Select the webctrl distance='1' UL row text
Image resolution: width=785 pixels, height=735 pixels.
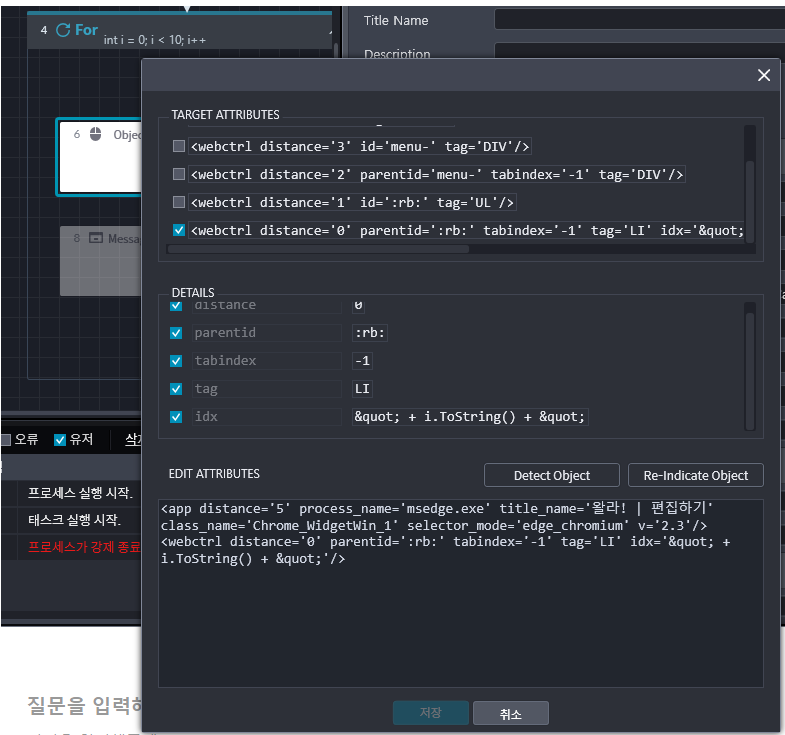coord(352,202)
